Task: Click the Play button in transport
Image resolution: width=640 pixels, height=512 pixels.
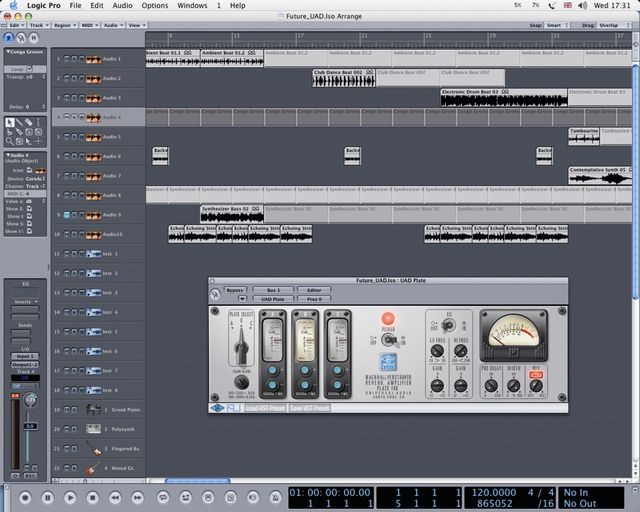Action: (x=70, y=497)
